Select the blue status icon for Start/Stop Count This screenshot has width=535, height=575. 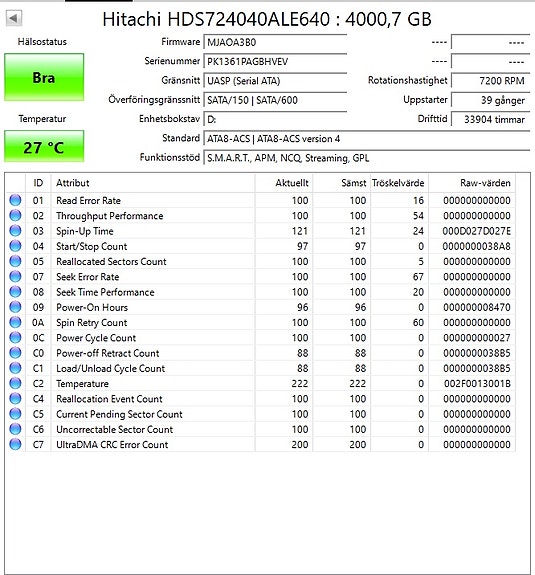point(15,246)
